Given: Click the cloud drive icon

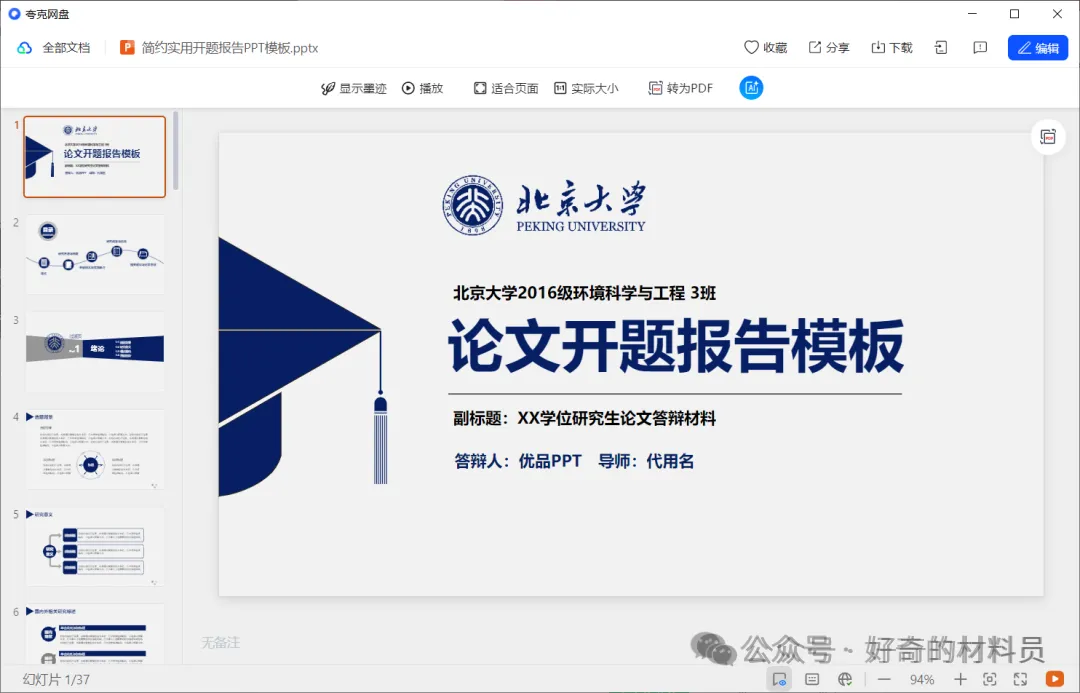Looking at the screenshot, I should pos(25,48).
